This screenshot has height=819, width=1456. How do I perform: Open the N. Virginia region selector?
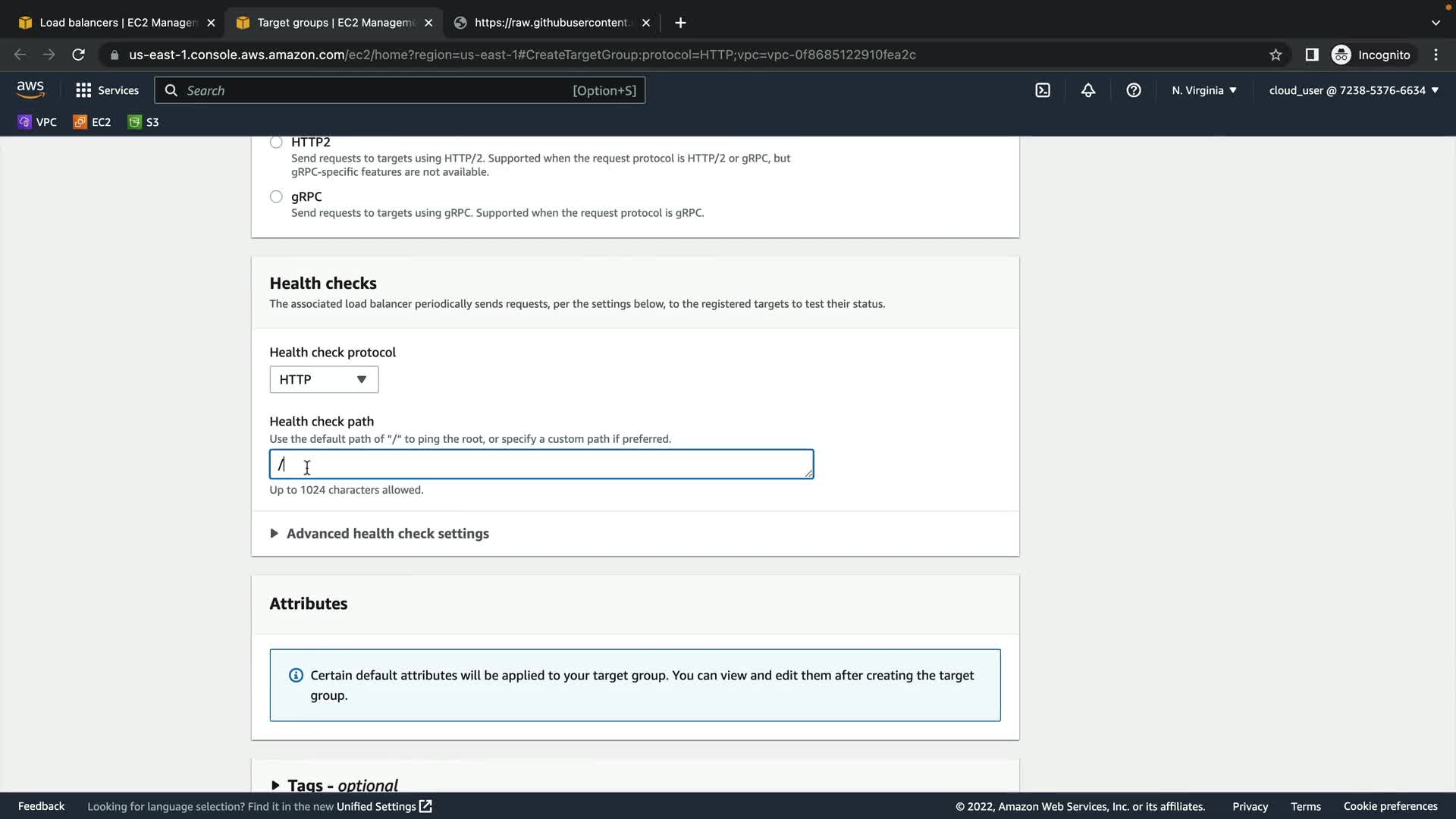pos(1203,90)
